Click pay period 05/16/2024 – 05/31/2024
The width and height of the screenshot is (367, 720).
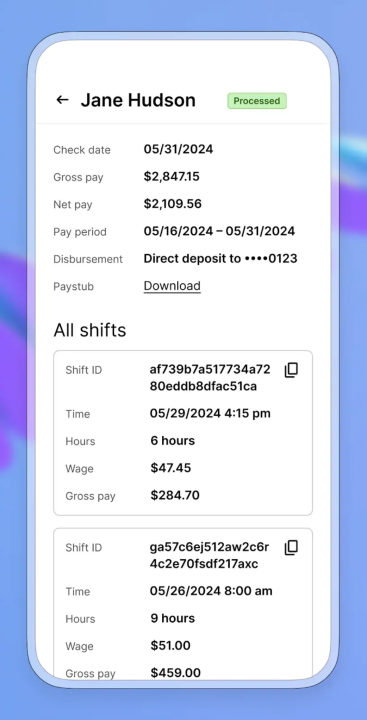219,231
